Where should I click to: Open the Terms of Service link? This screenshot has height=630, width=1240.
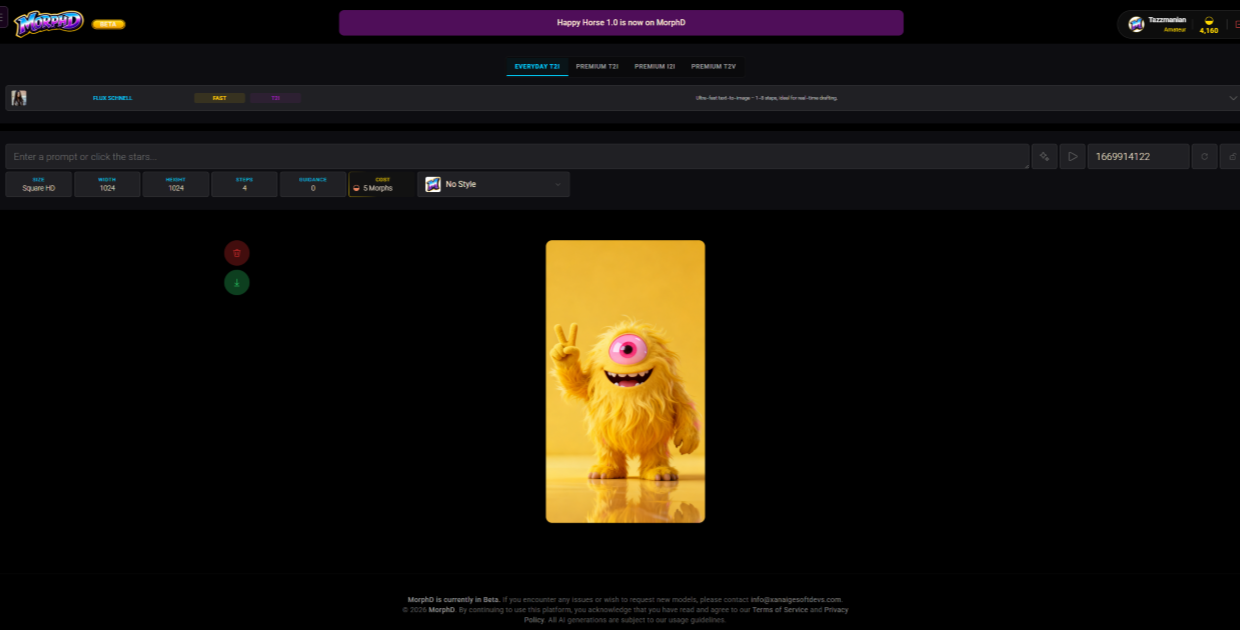(780, 609)
